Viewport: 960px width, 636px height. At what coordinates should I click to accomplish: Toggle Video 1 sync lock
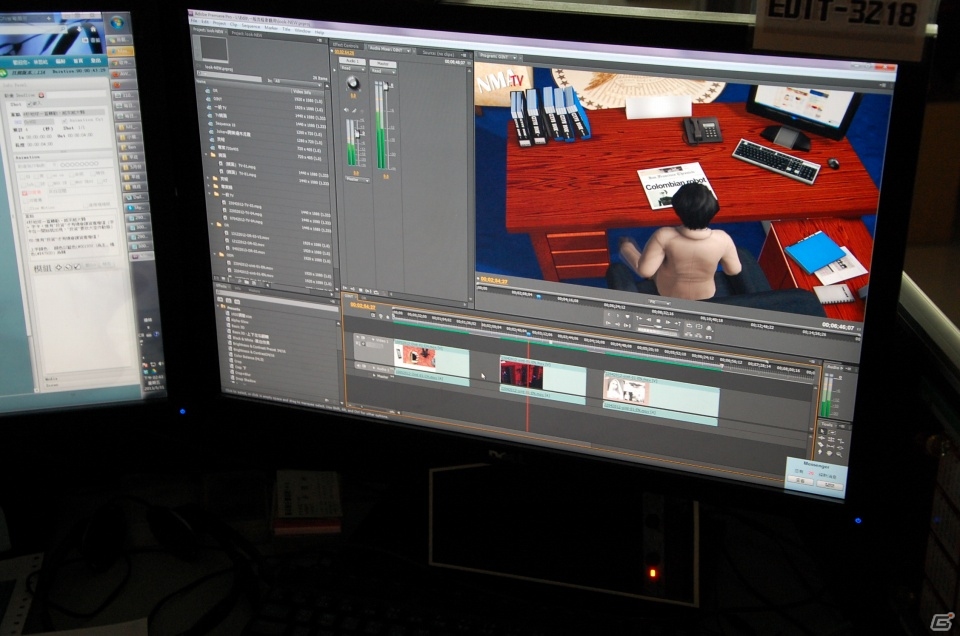click(363, 337)
